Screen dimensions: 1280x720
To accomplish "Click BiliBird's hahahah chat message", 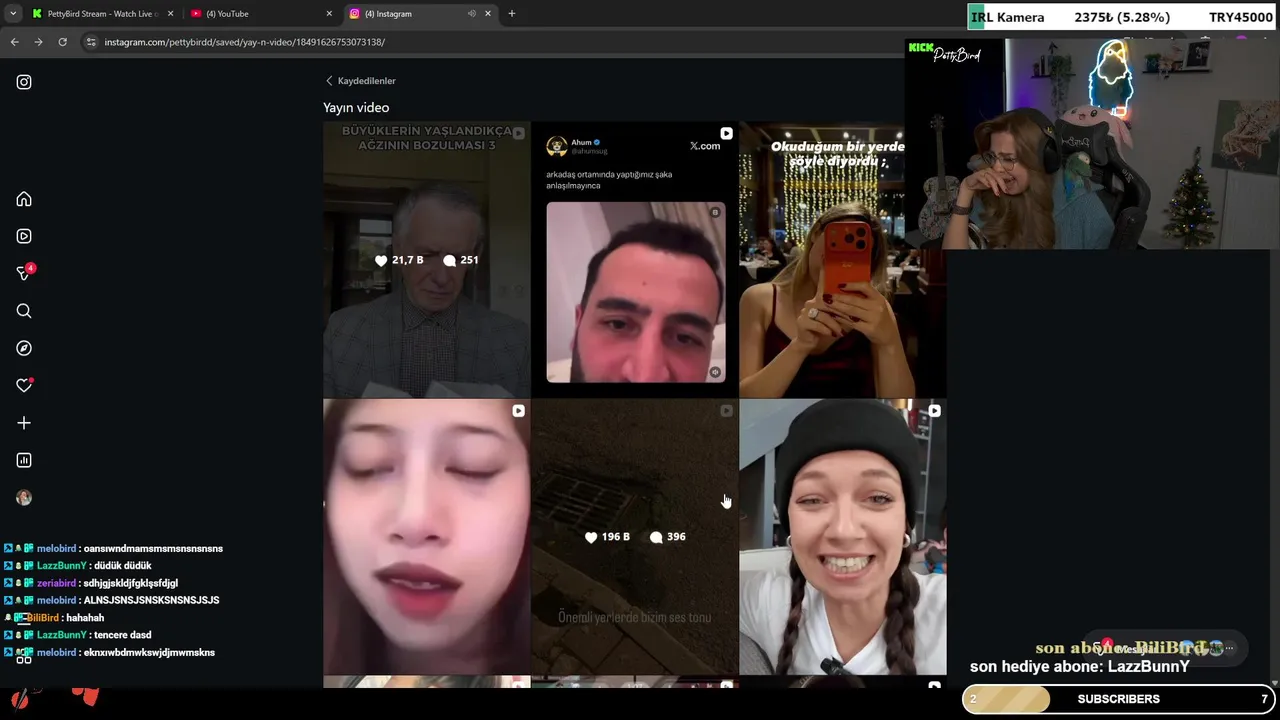I will point(56,618).
